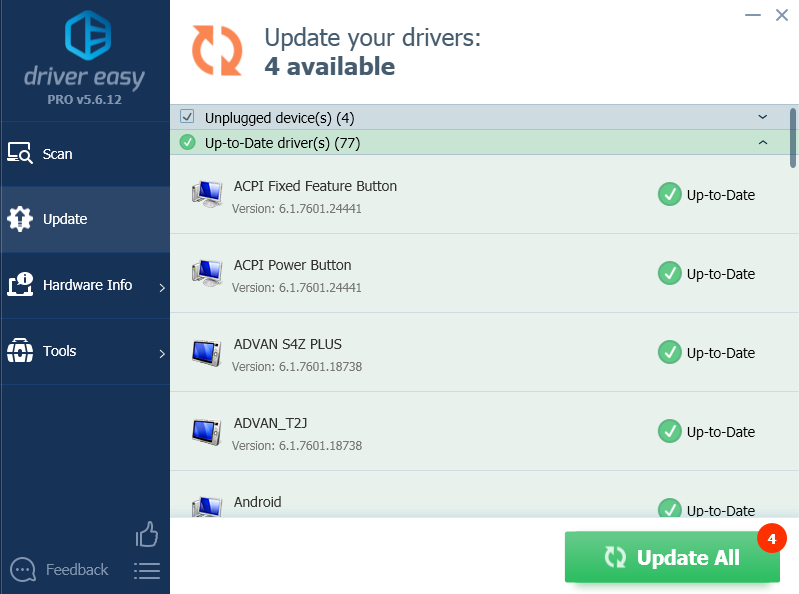Collapse the Up-to-Date driver(s) section
Image resolution: width=799 pixels, height=594 pixels.
[x=762, y=142]
